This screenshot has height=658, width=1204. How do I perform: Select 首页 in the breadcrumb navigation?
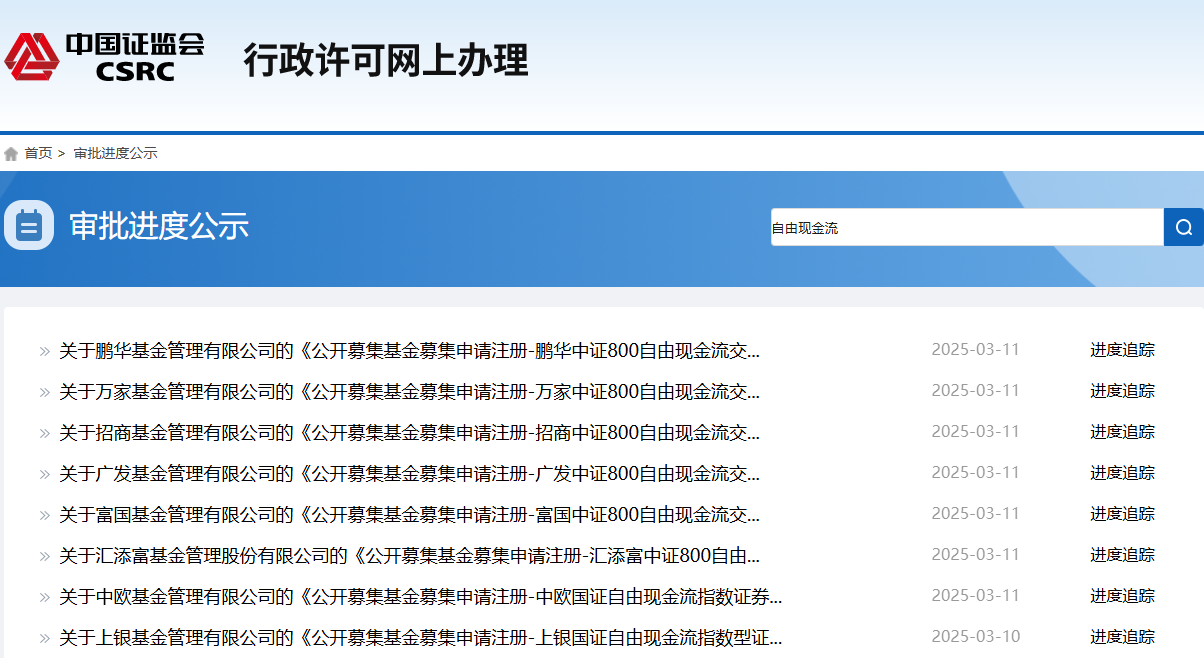37,153
